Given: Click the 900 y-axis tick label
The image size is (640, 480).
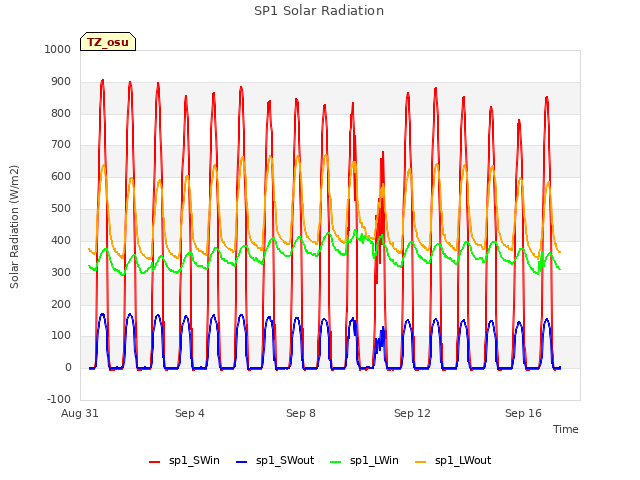Looking at the screenshot, I should point(61,82).
